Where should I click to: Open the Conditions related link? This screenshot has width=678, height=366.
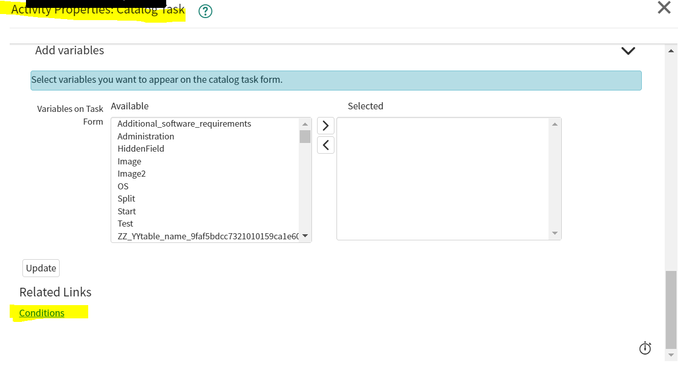[x=42, y=313]
